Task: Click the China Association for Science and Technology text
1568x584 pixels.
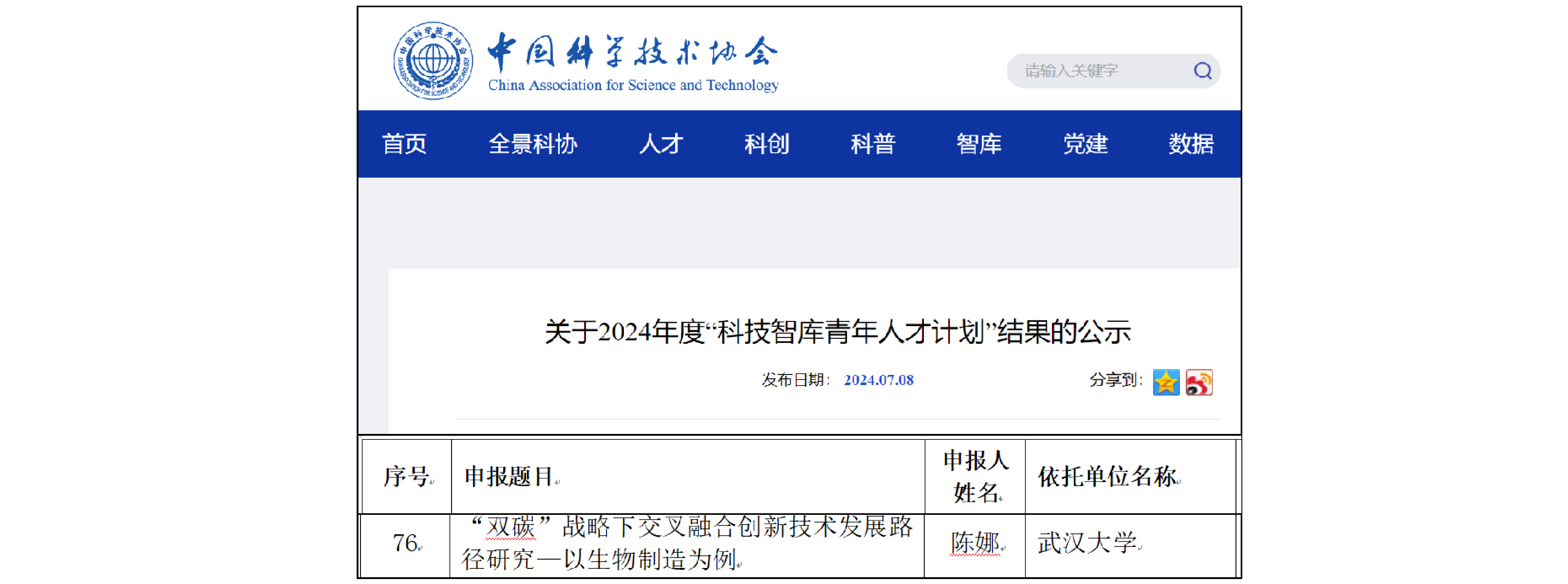Action: [633, 85]
